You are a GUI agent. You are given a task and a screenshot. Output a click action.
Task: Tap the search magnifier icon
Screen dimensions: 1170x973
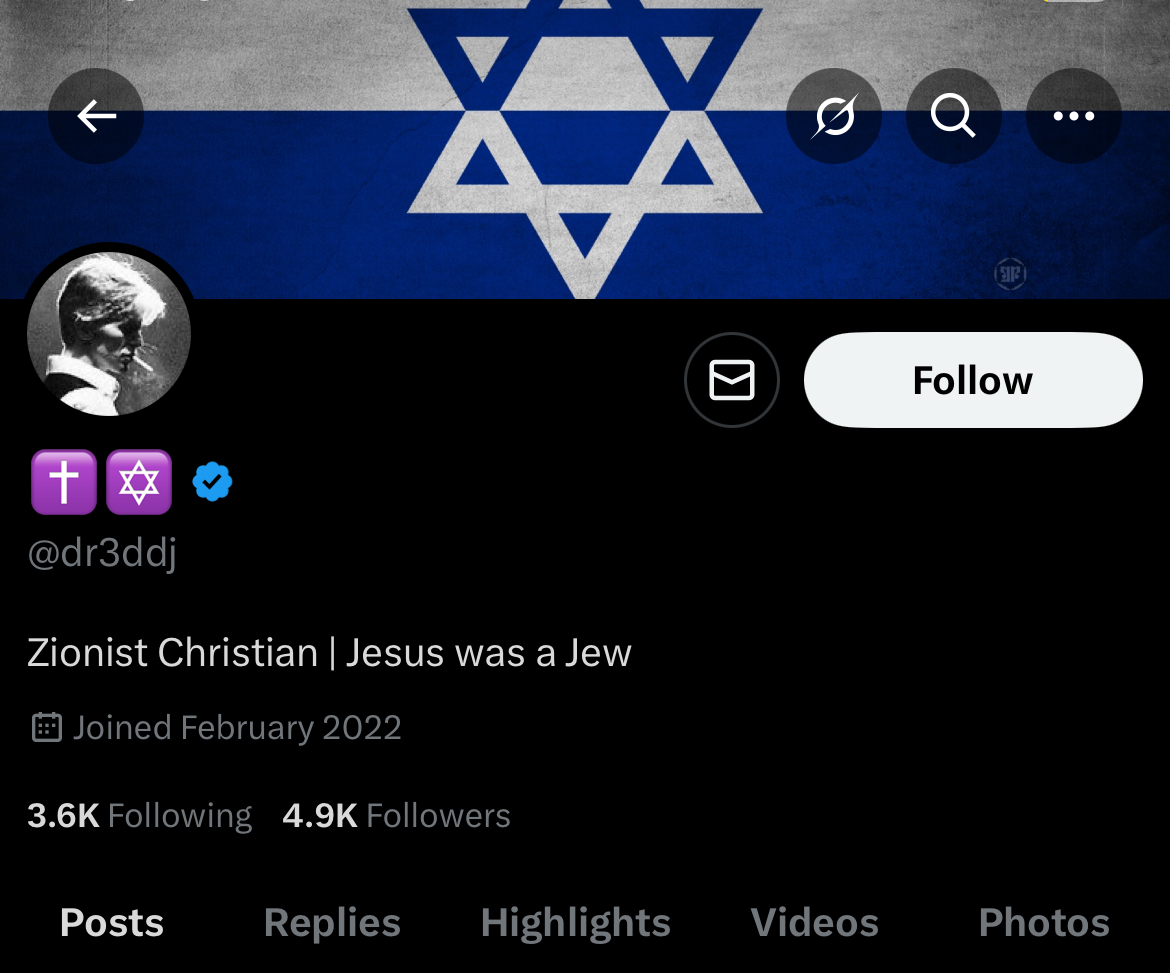[x=953, y=117]
